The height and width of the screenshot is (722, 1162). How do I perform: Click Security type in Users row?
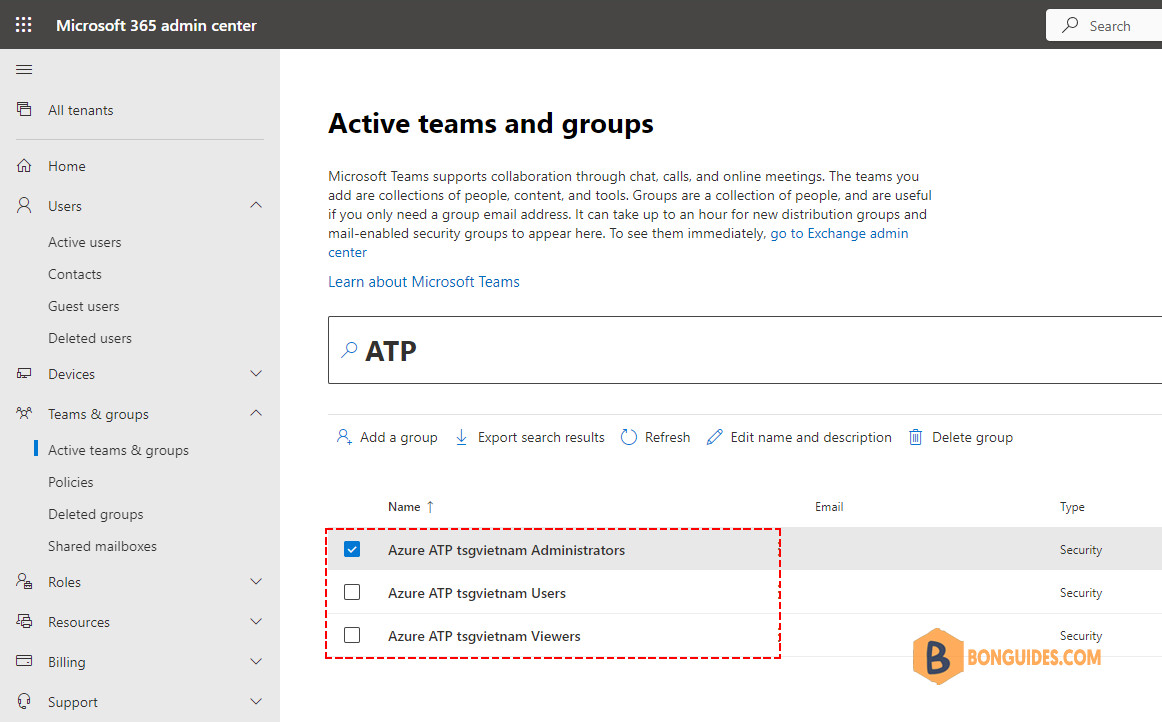(1080, 593)
